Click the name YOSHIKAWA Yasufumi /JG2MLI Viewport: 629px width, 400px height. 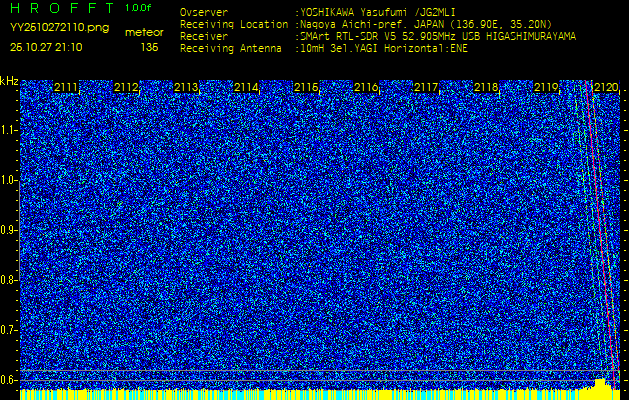point(377,12)
